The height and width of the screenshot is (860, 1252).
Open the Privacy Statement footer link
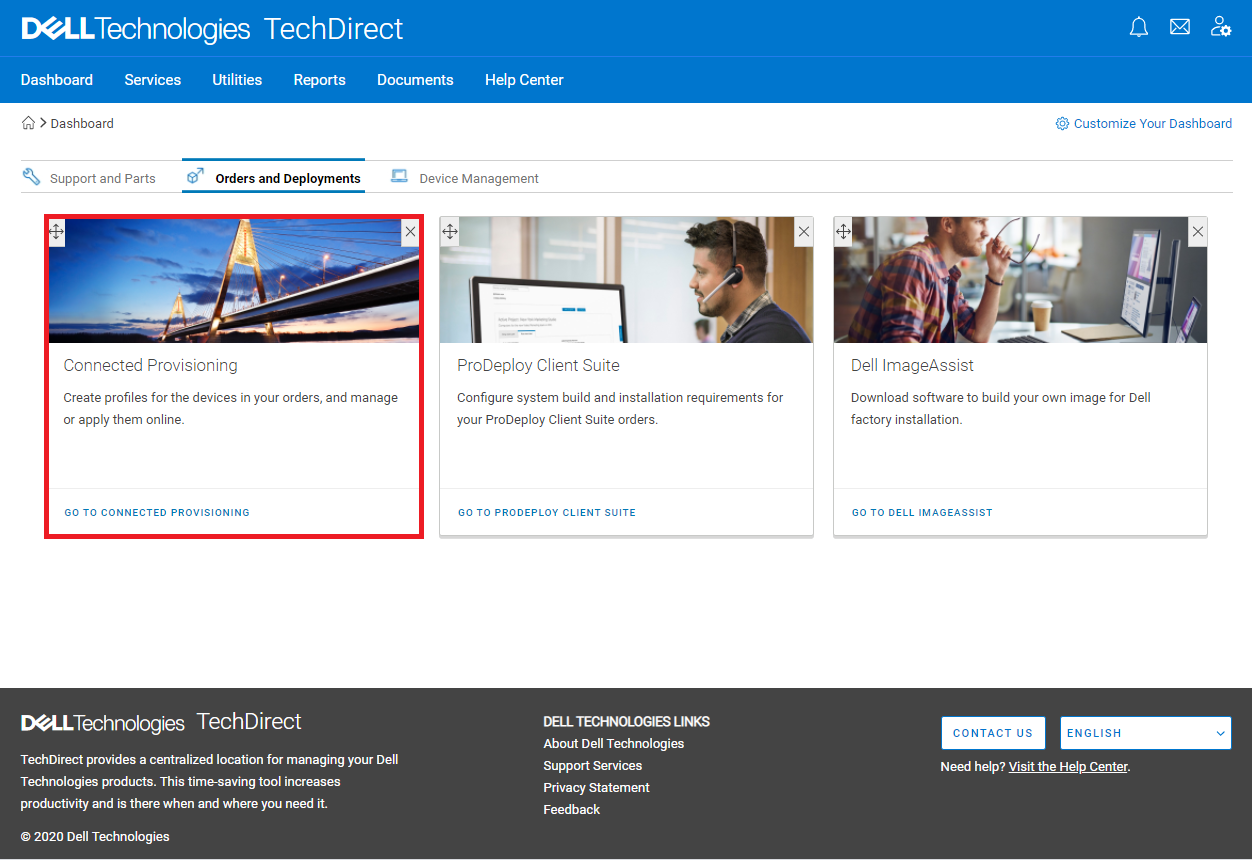597,788
